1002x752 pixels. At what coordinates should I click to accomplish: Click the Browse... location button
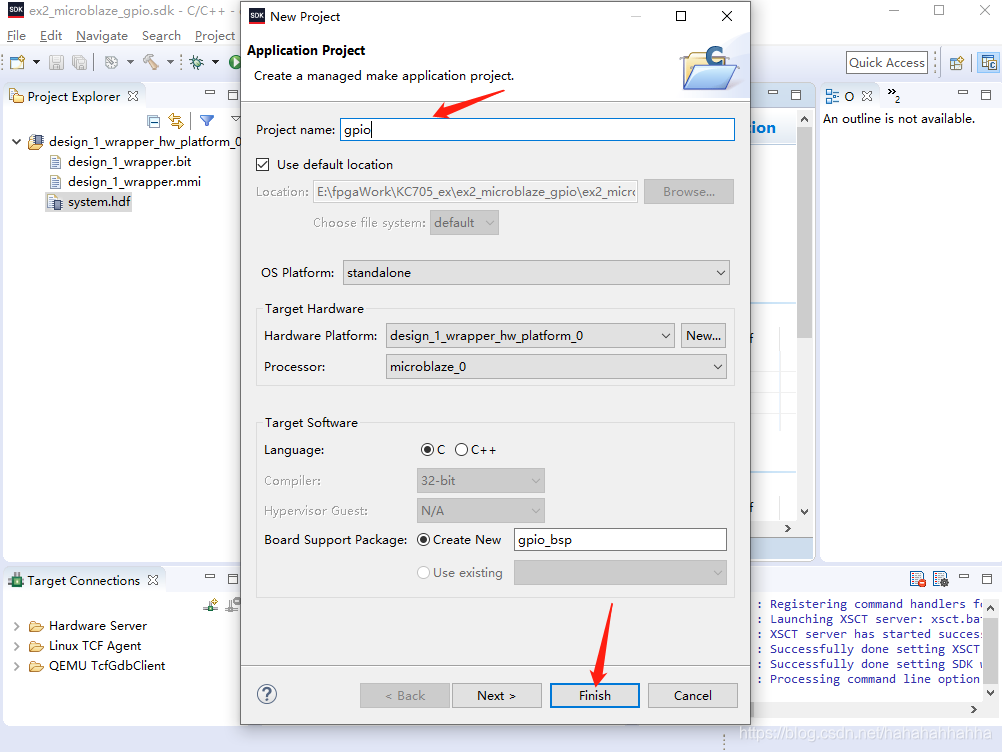(x=689, y=192)
